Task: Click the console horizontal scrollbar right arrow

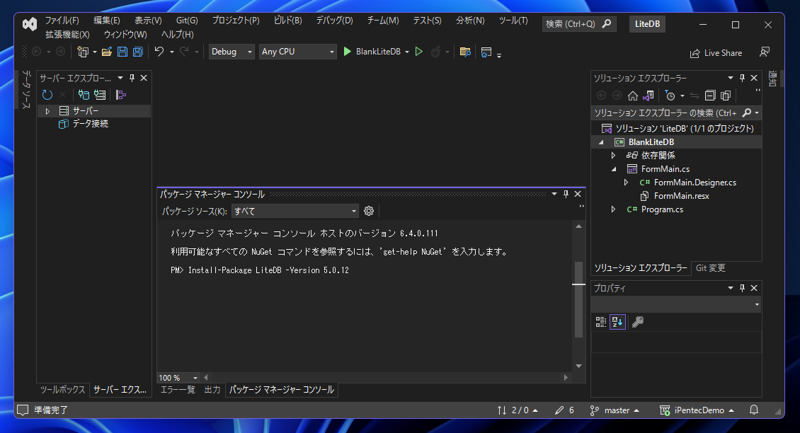Action: pos(565,378)
